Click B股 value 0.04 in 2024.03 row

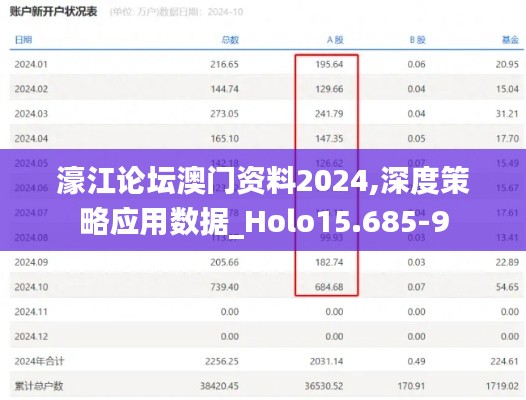416,114
